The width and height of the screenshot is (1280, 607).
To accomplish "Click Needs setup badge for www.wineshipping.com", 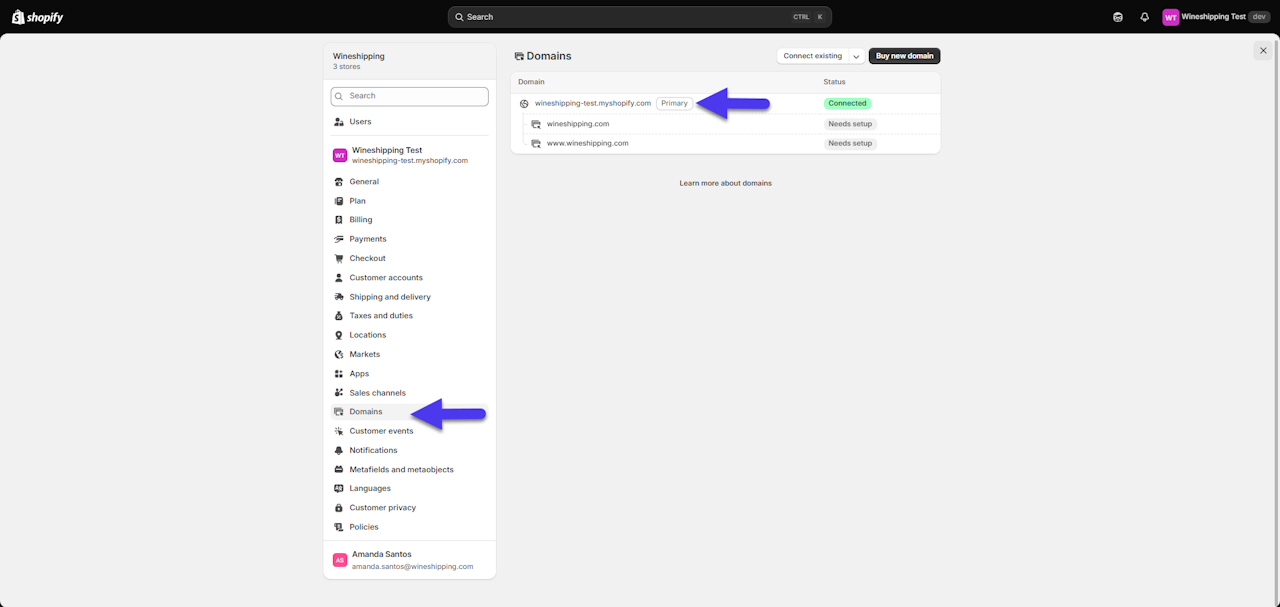I will pyautogui.click(x=851, y=143).
